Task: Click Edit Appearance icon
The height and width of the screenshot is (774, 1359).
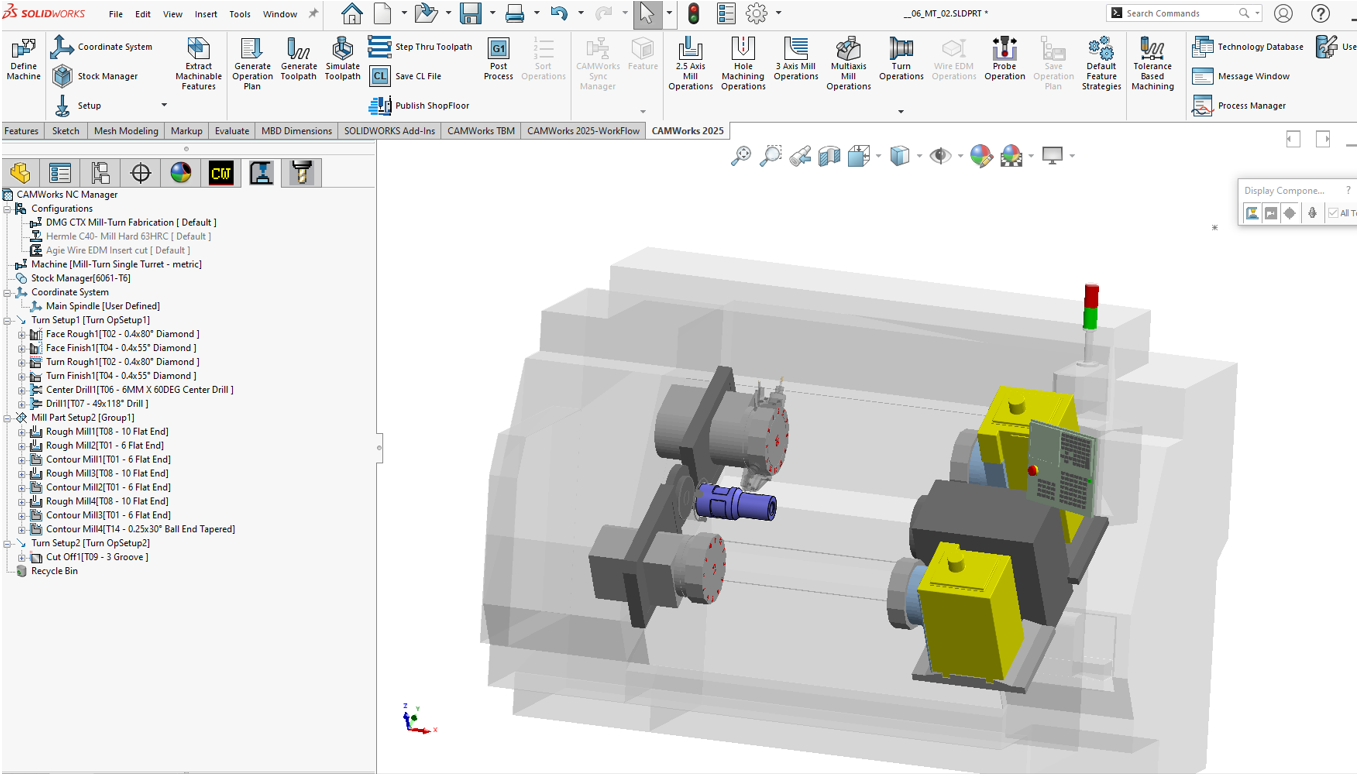Action: tap(981, 156)
